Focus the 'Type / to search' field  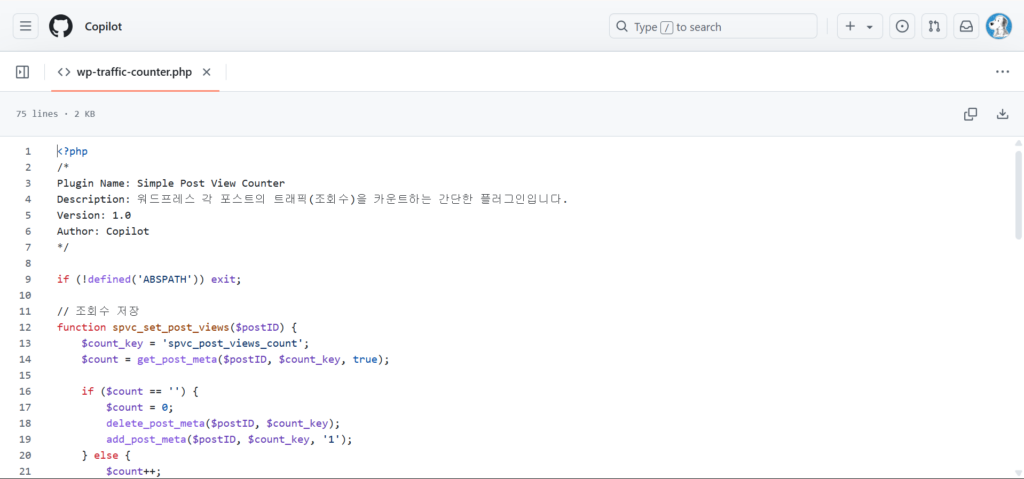(x=713, y=27)
